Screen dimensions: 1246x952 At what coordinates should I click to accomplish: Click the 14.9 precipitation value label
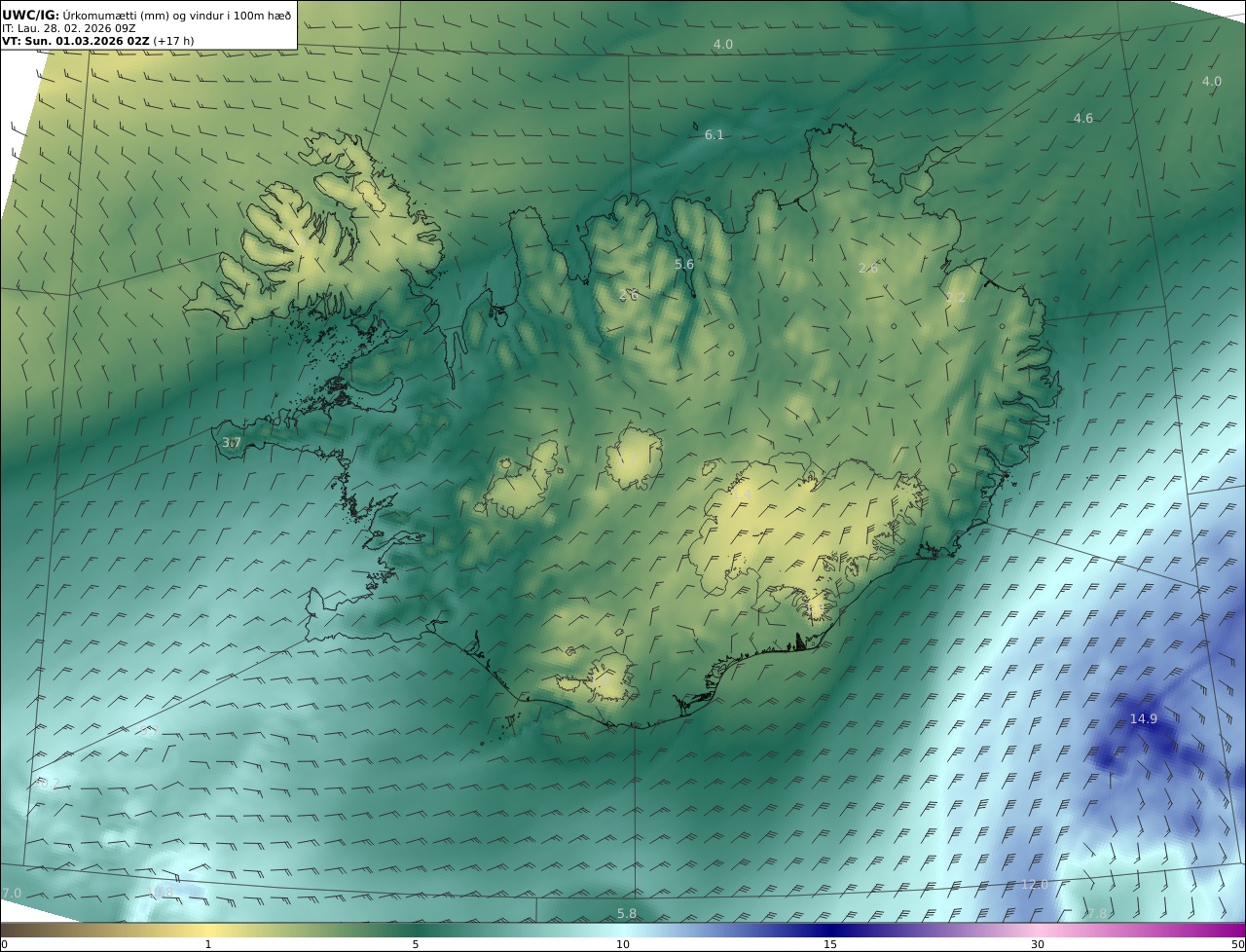point(1144,719)
